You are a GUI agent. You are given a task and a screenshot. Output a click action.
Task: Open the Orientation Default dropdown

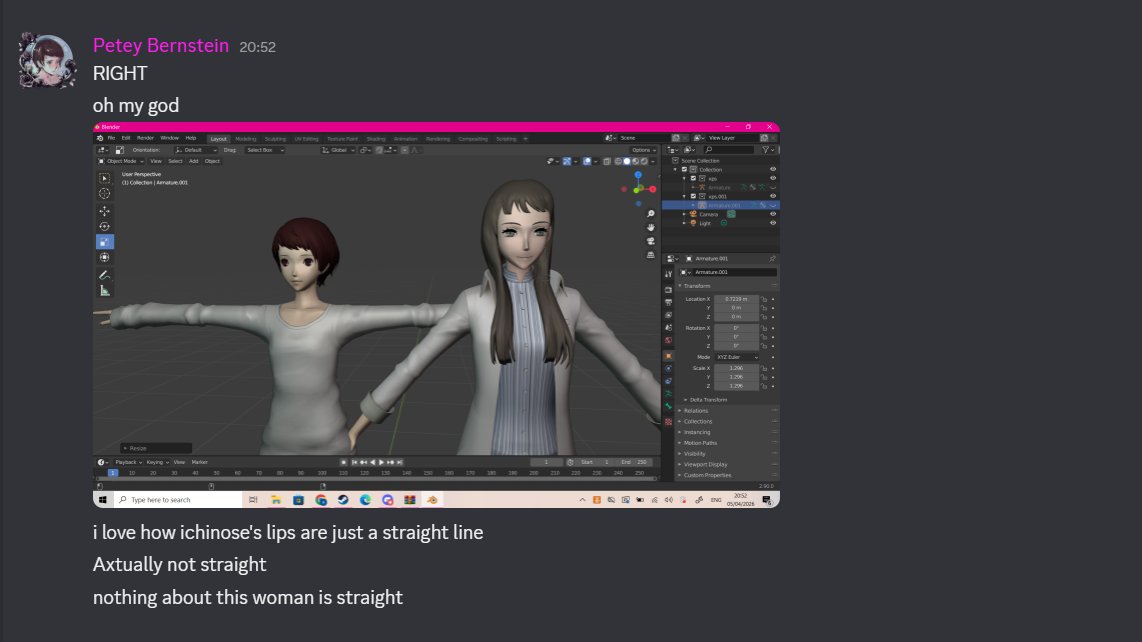(x=195, y=150)
